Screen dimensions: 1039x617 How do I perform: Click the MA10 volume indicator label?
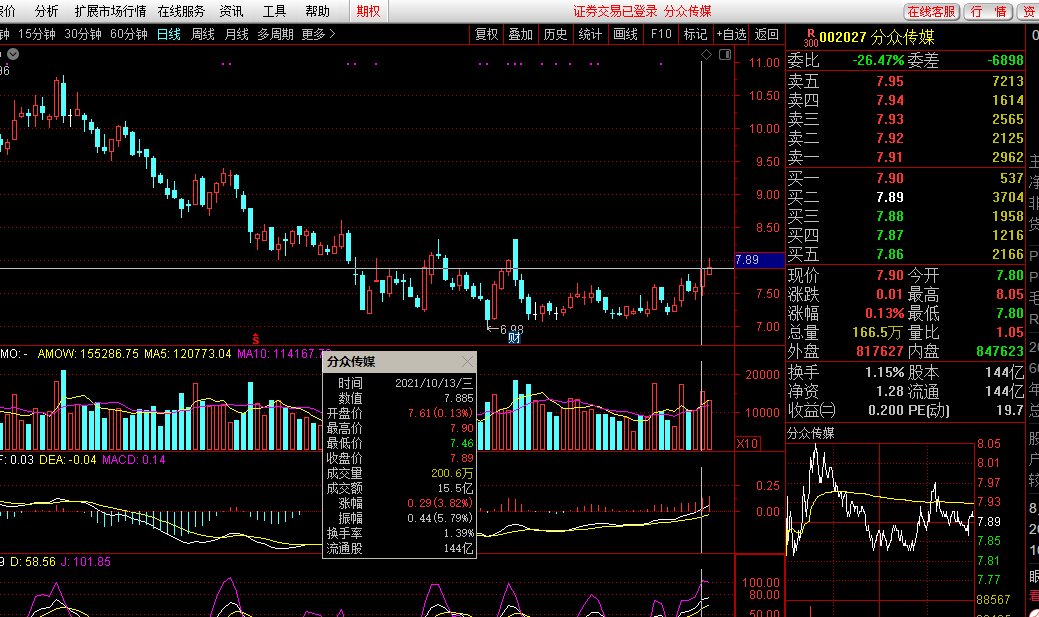tap(284, 354)
